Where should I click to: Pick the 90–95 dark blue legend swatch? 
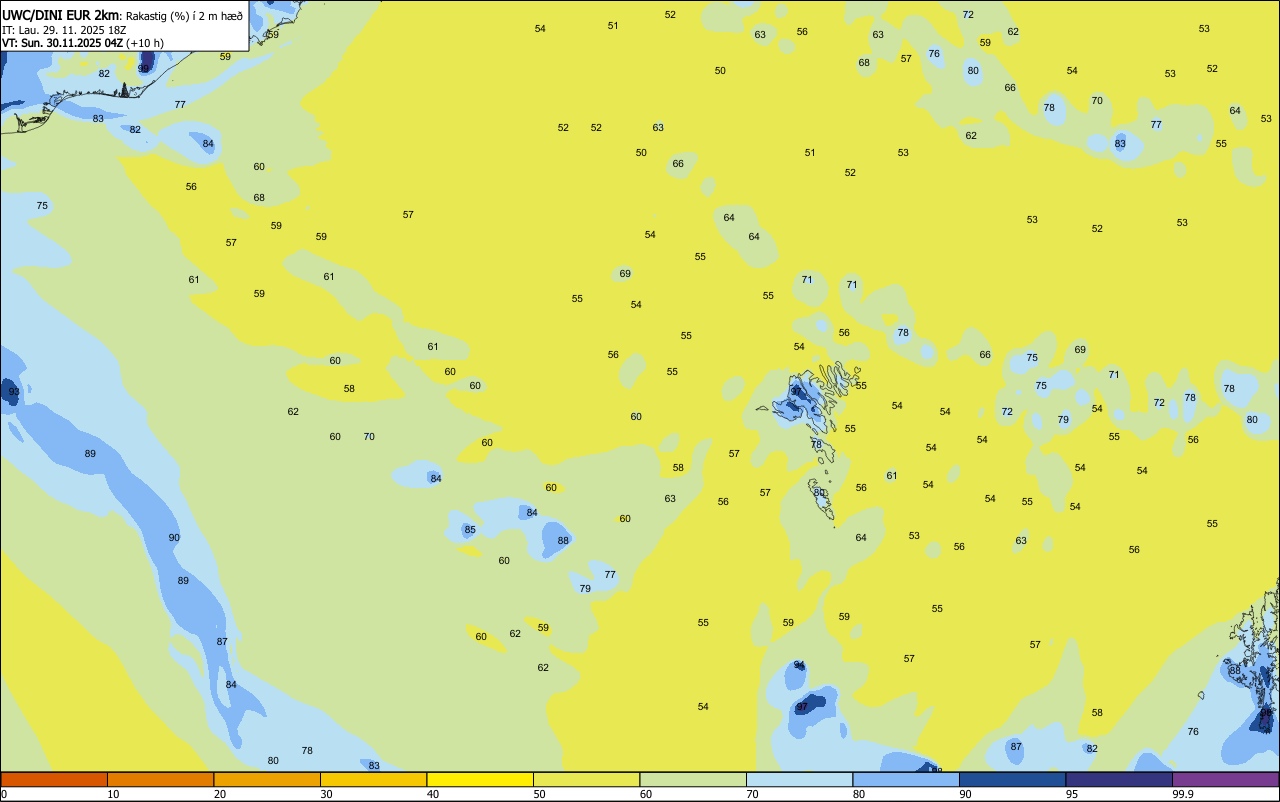(x=1012, y=779)
